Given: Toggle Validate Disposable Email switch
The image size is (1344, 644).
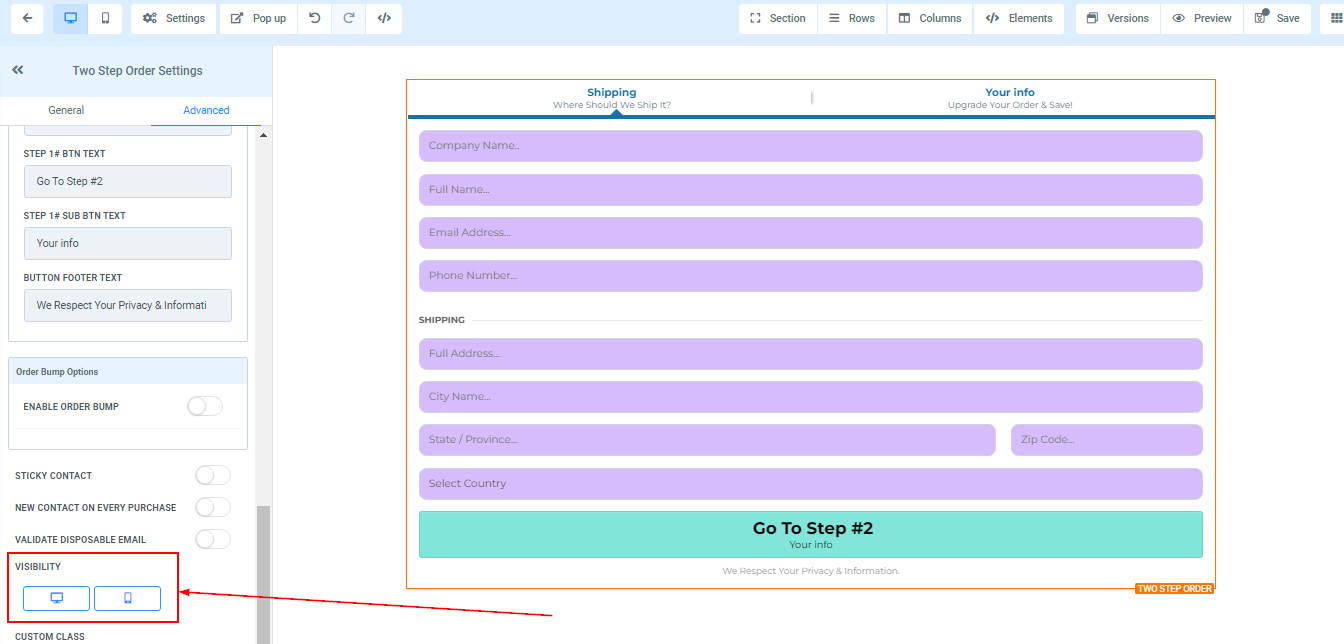Looking at the screenshot, I should point(212,540).
